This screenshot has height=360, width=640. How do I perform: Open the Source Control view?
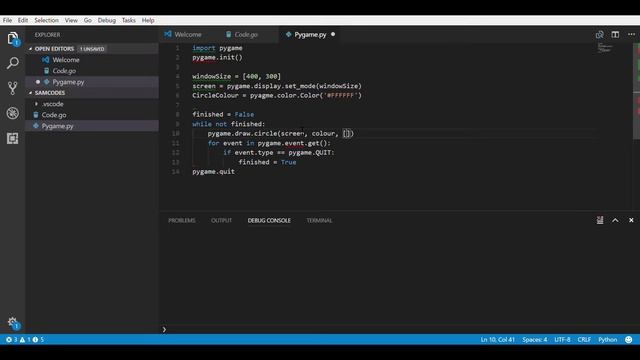13,88
